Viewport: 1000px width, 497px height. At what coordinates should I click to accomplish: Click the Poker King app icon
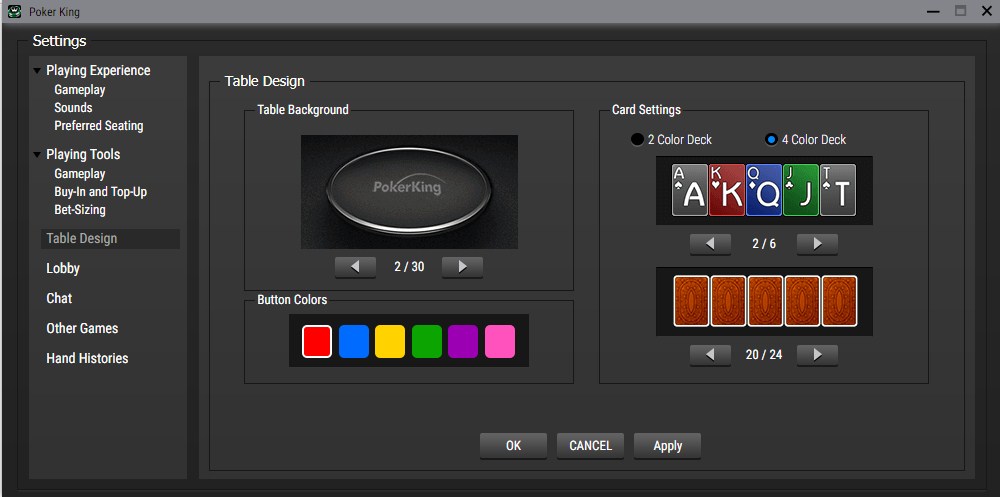14,12
